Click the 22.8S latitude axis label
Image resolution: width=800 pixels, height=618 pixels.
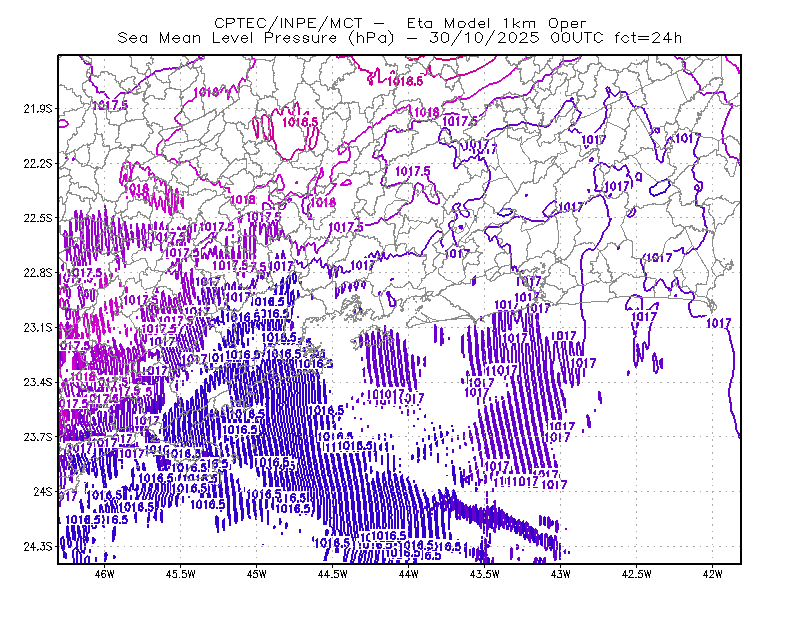pyautogui.click(x=38, y=273)
